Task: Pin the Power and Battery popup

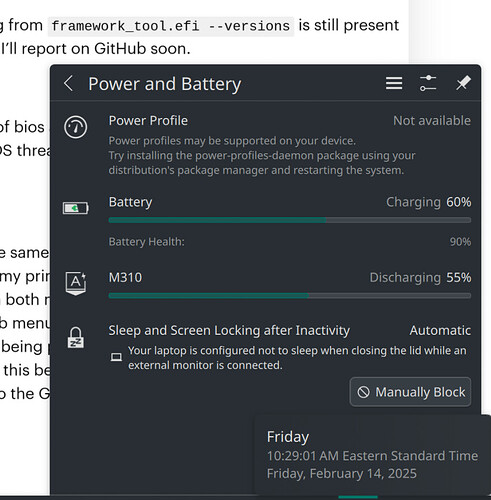Action: click(x=463, y=83)
